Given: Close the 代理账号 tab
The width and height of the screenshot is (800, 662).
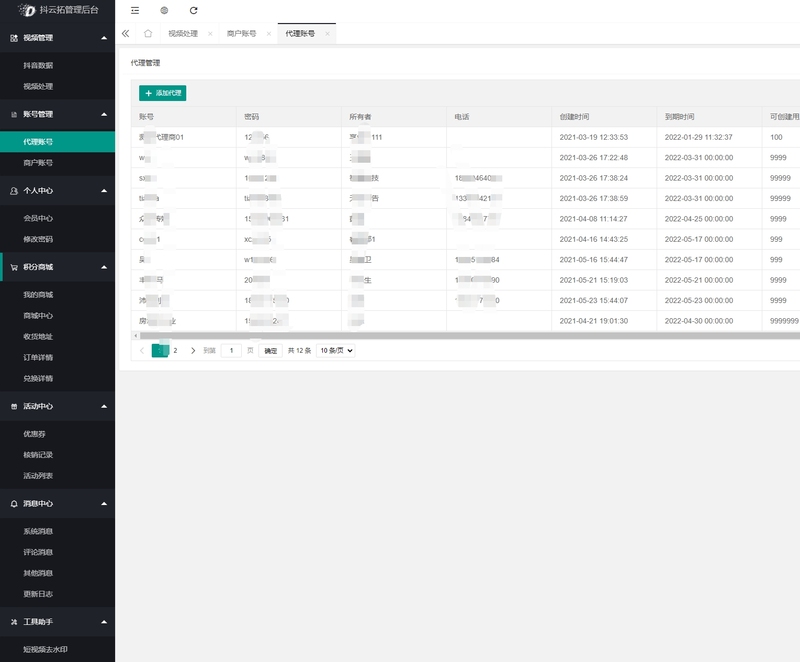Looking at the screenshot, I should pos(327,34).
